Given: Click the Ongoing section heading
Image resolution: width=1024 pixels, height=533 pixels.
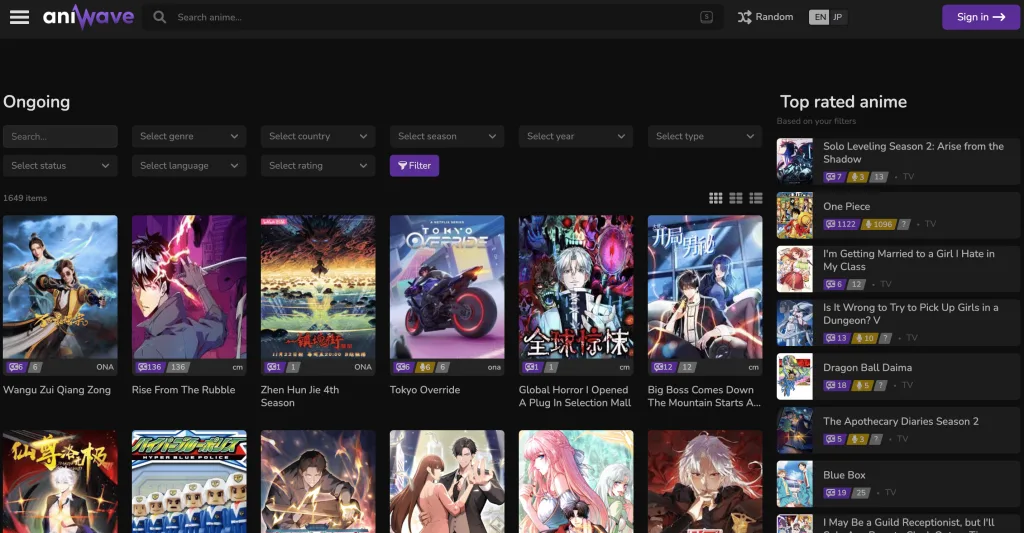Looking at the screenshot, I should pos(37,102).
